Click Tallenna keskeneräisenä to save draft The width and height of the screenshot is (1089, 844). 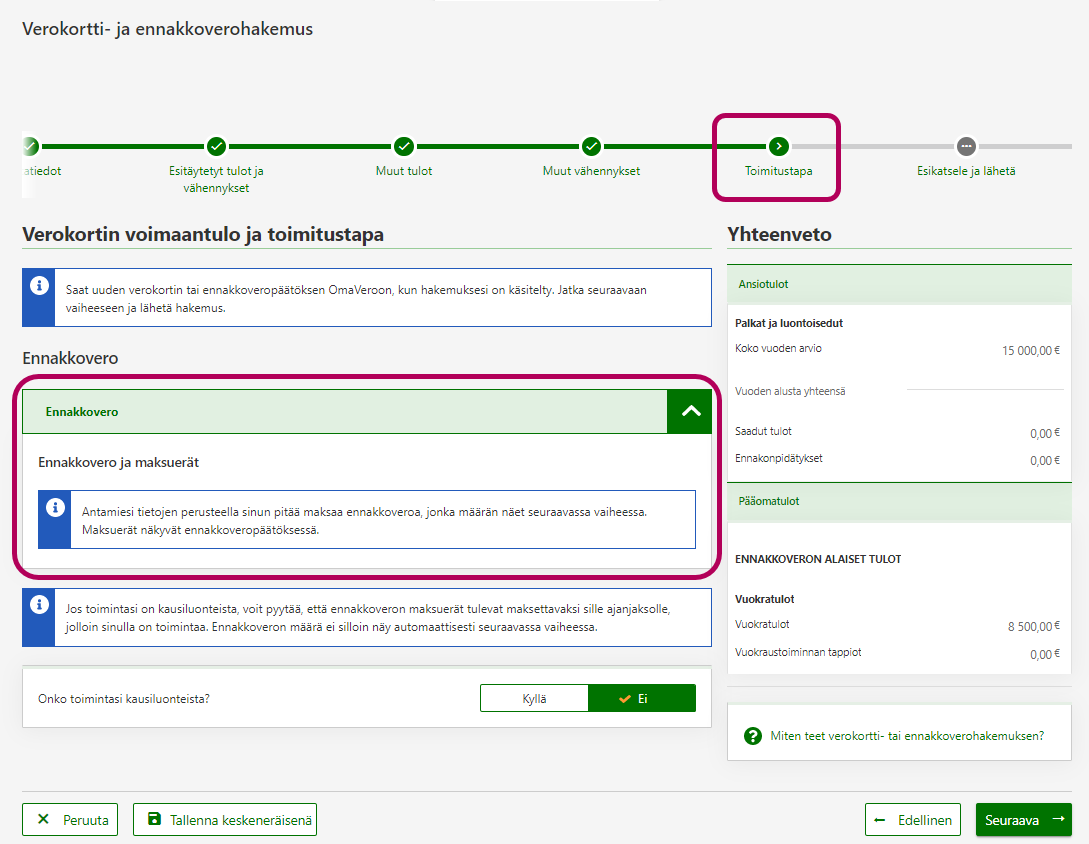point(225,820)
